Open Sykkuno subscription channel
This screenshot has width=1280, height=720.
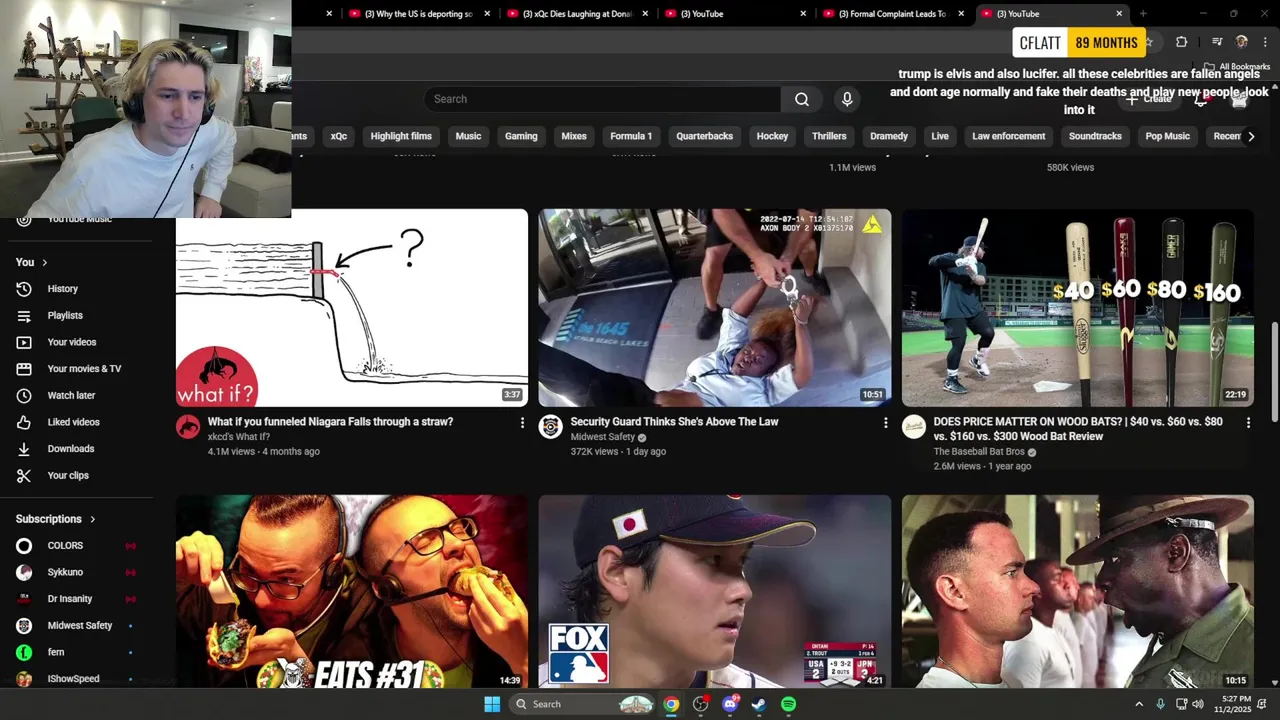65,572
